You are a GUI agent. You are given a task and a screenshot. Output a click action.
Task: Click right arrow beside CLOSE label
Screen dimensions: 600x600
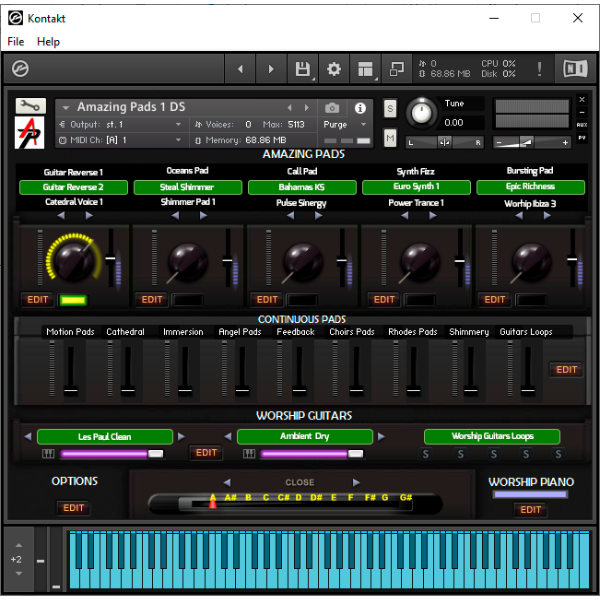[x=356, y=483]
